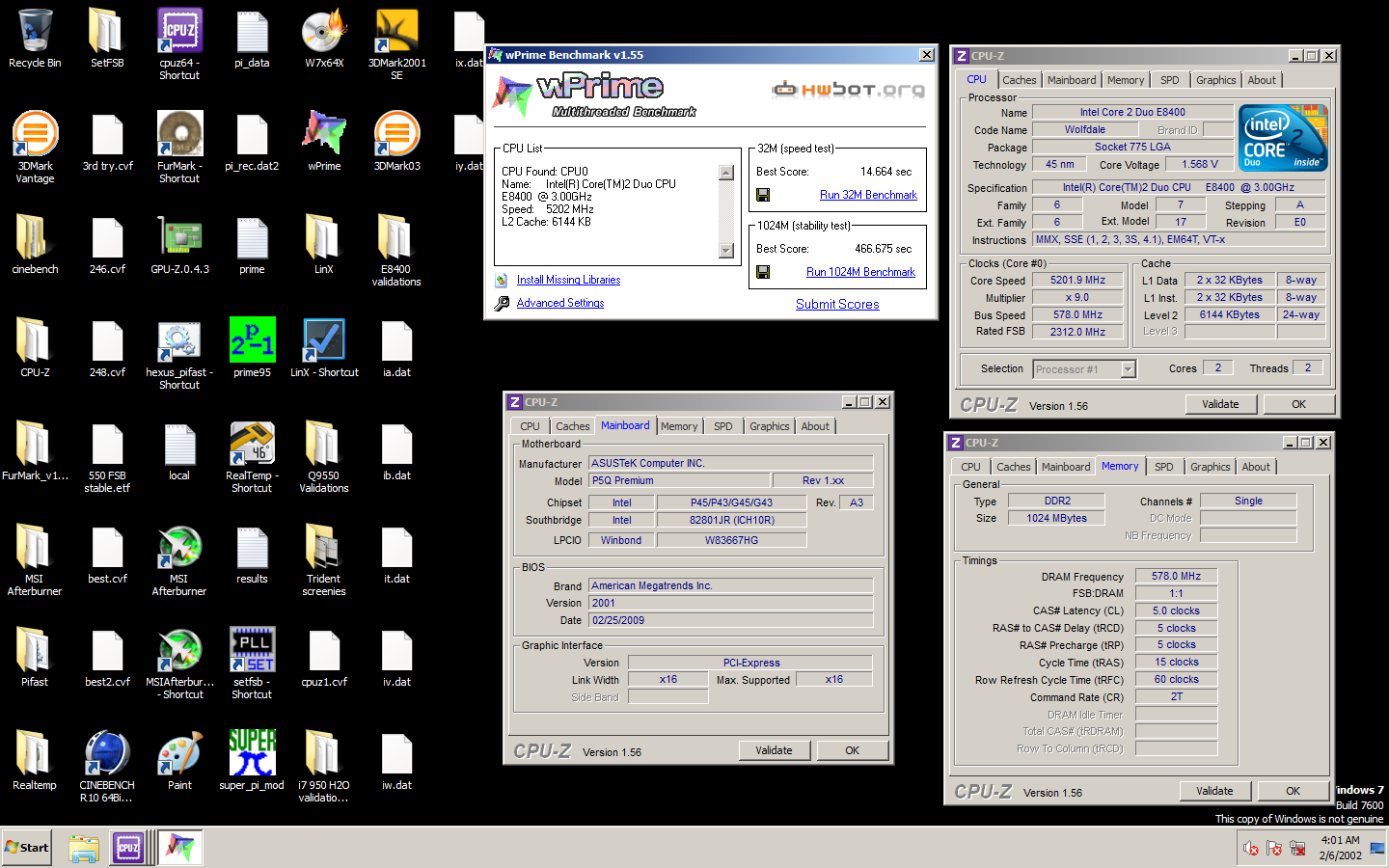Launch the 3DMark2001 SE icon

(x=396, y=44)
